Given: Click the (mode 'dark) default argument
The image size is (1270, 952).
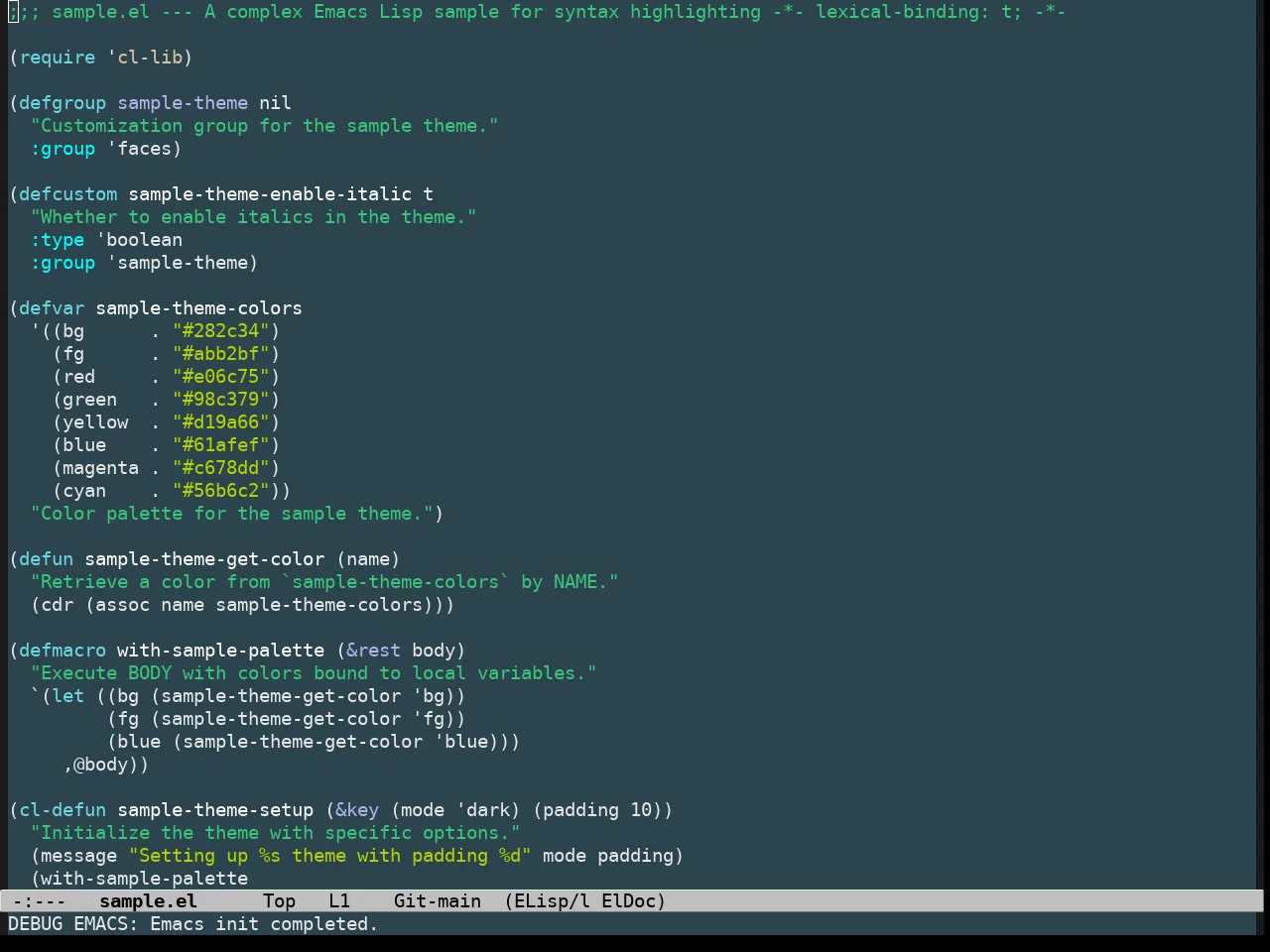Looking at the screenshot, I should point(455,810).
